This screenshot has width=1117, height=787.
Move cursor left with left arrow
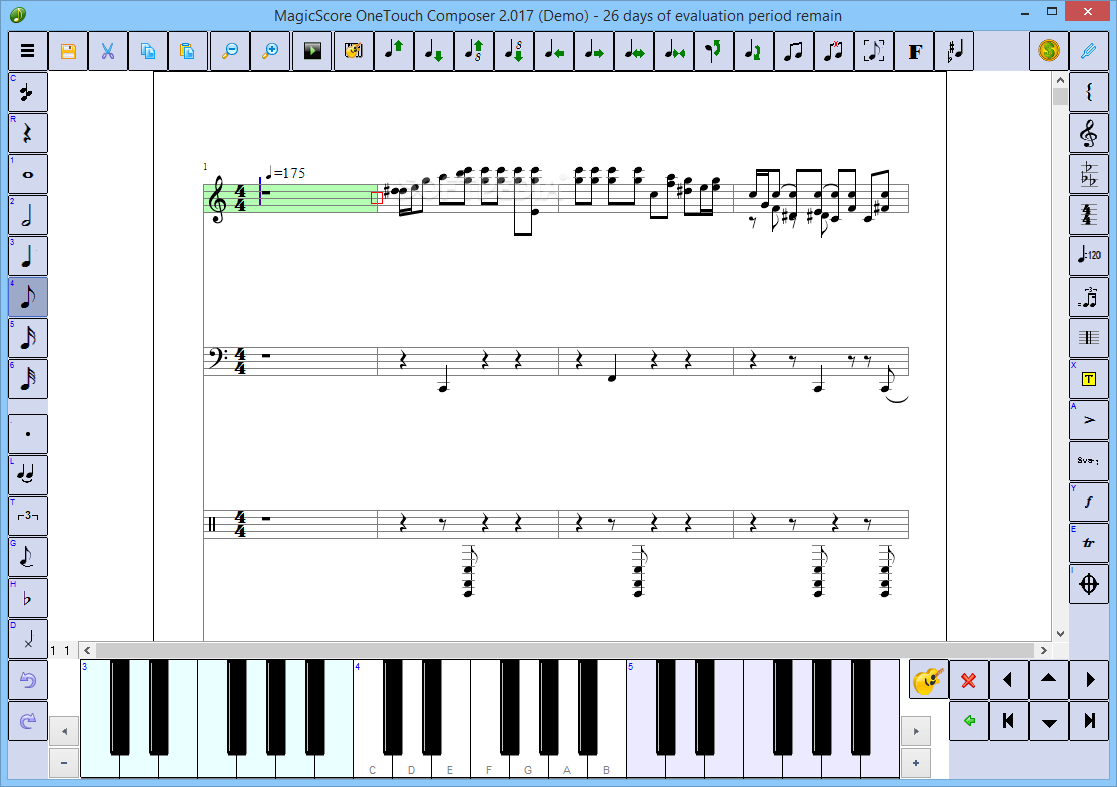point(1008,680)
